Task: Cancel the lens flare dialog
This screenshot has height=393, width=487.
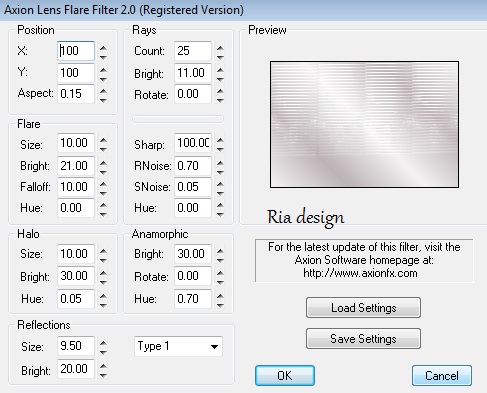Action: click(442, 376)
